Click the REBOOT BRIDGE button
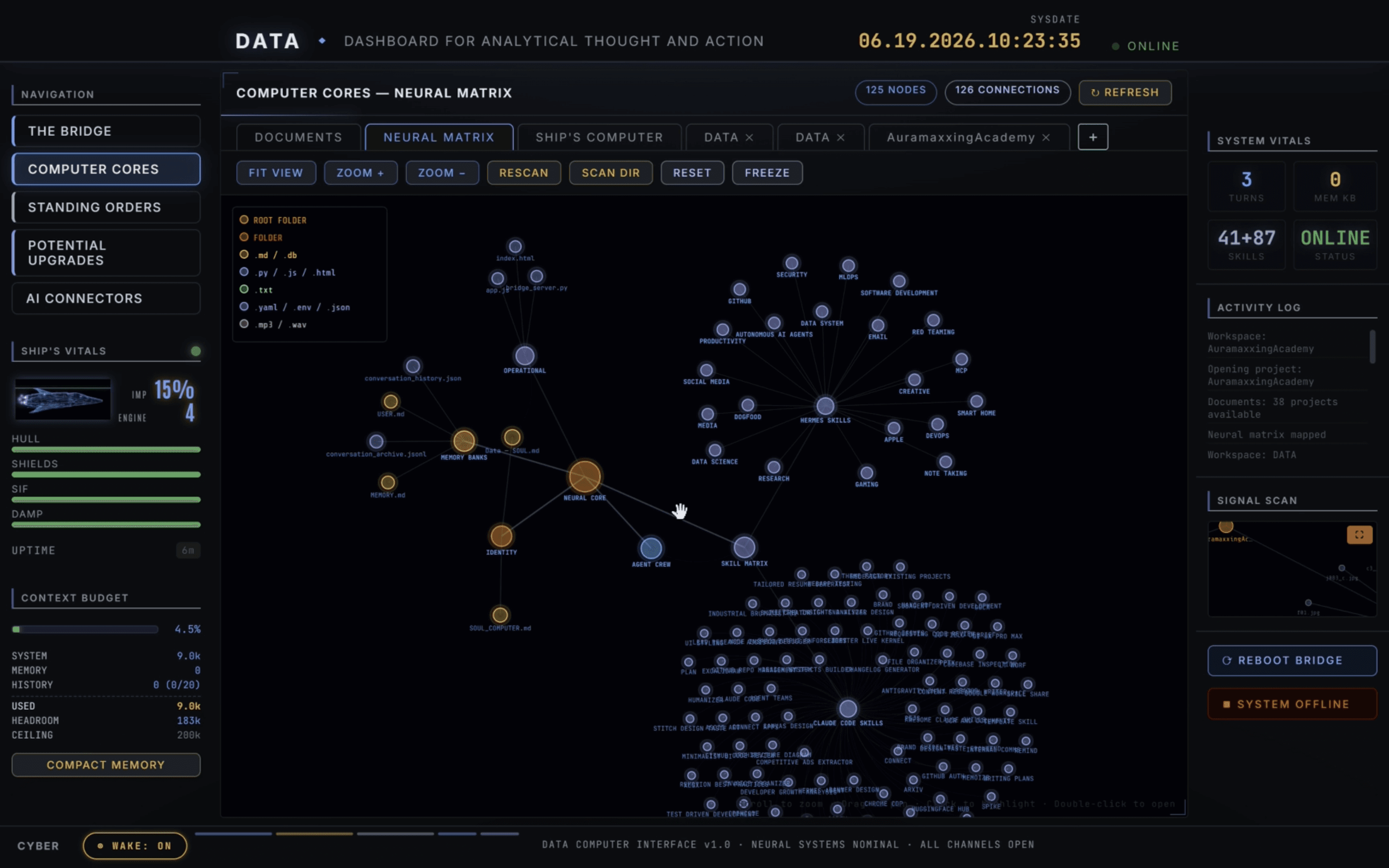The image size is (1389, 868). (x=1292, y=660)
